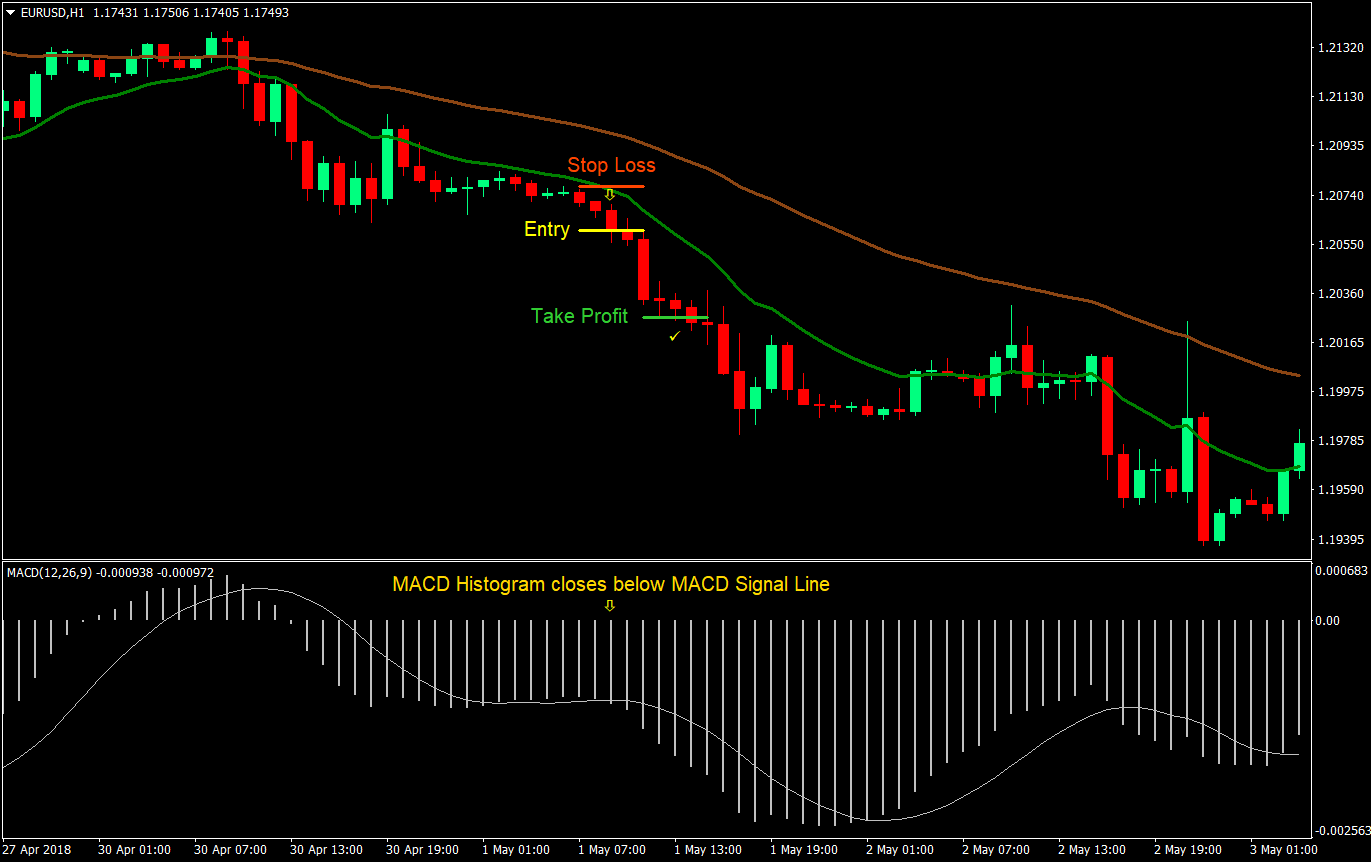Click MACD scale value -0.002563

[1340, 831]
